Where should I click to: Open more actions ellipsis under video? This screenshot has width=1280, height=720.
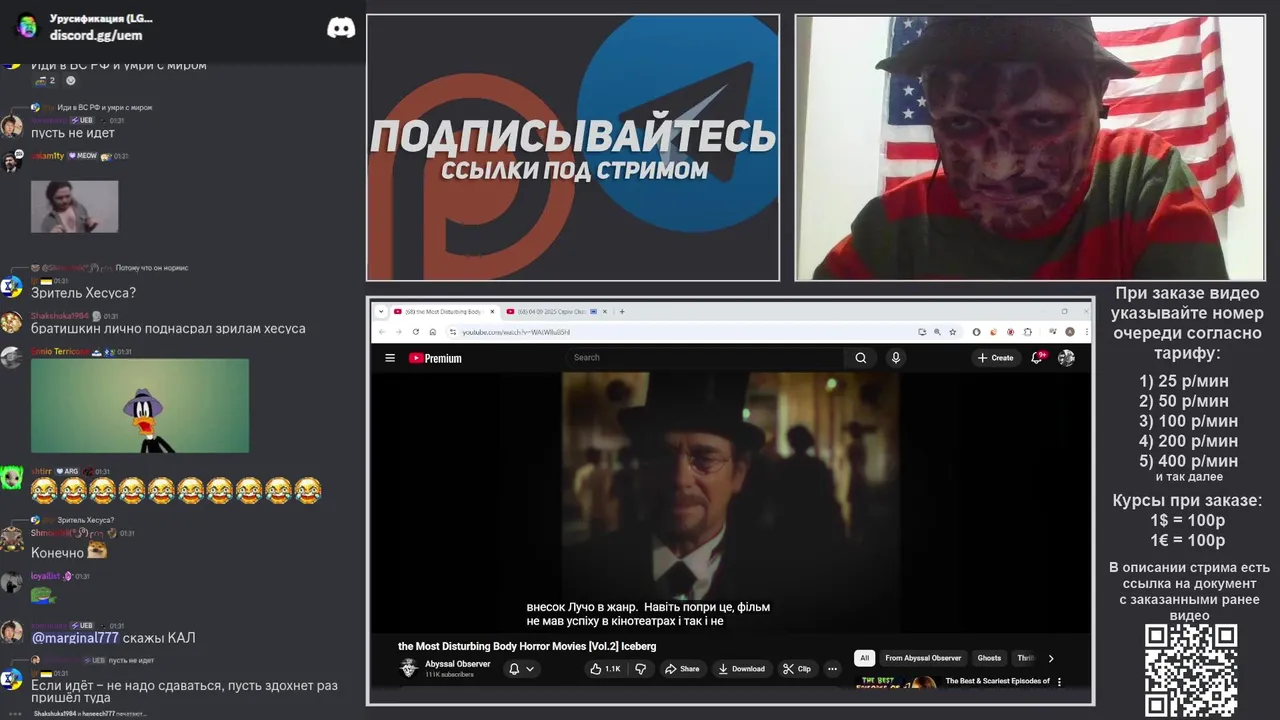(832, 669)
